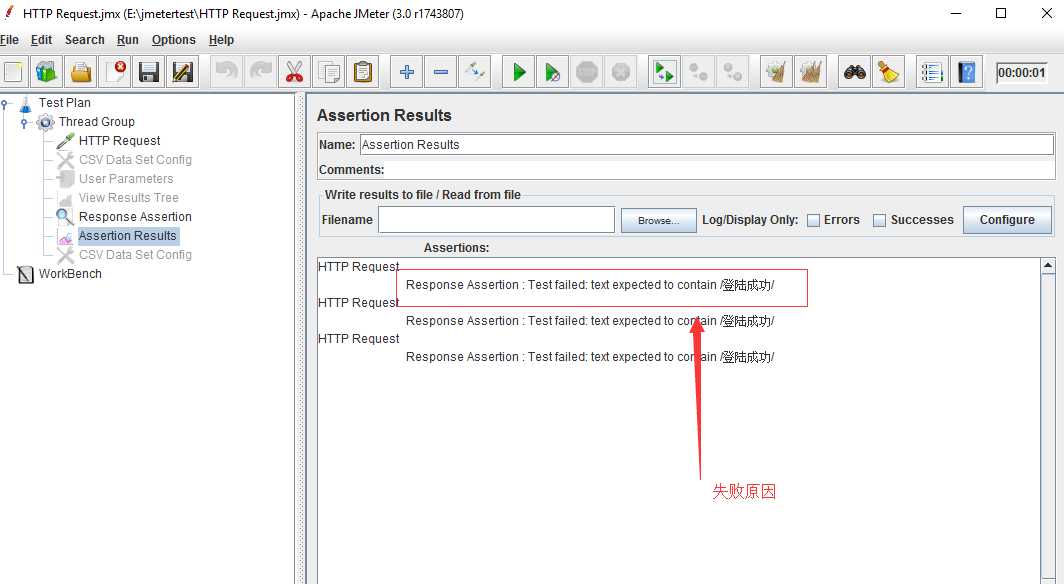The height and width of the screenshot is (584, 1064).
Task: Click the Clear broom icon
Action: click(776, 71)
